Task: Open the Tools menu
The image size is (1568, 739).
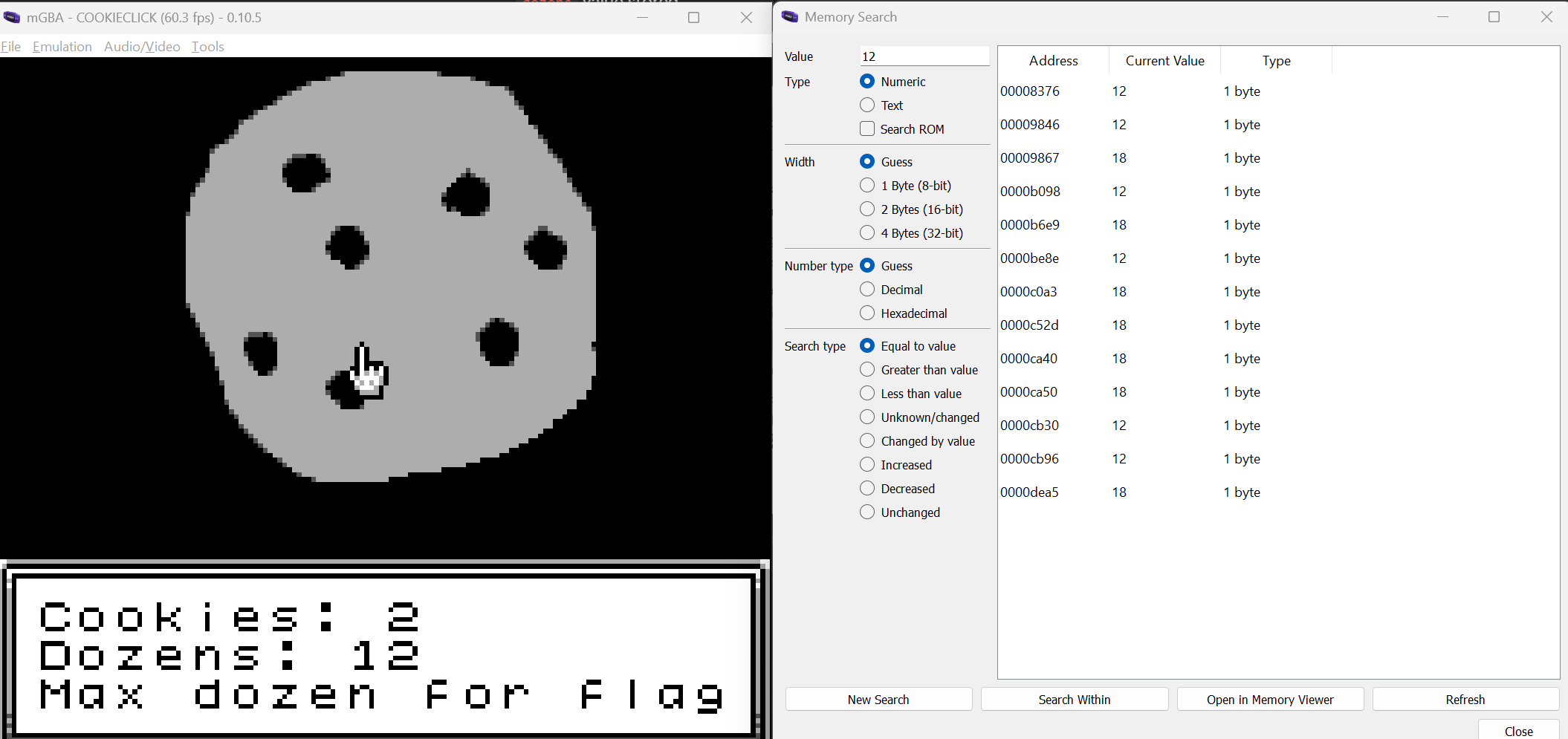Action: coord(207,47)
